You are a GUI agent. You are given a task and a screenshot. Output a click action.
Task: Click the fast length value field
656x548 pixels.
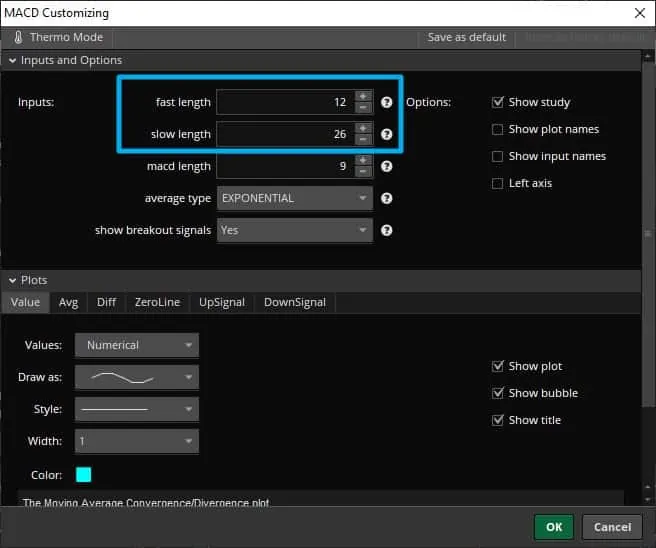pyautogui.click(x=286, y=102)
